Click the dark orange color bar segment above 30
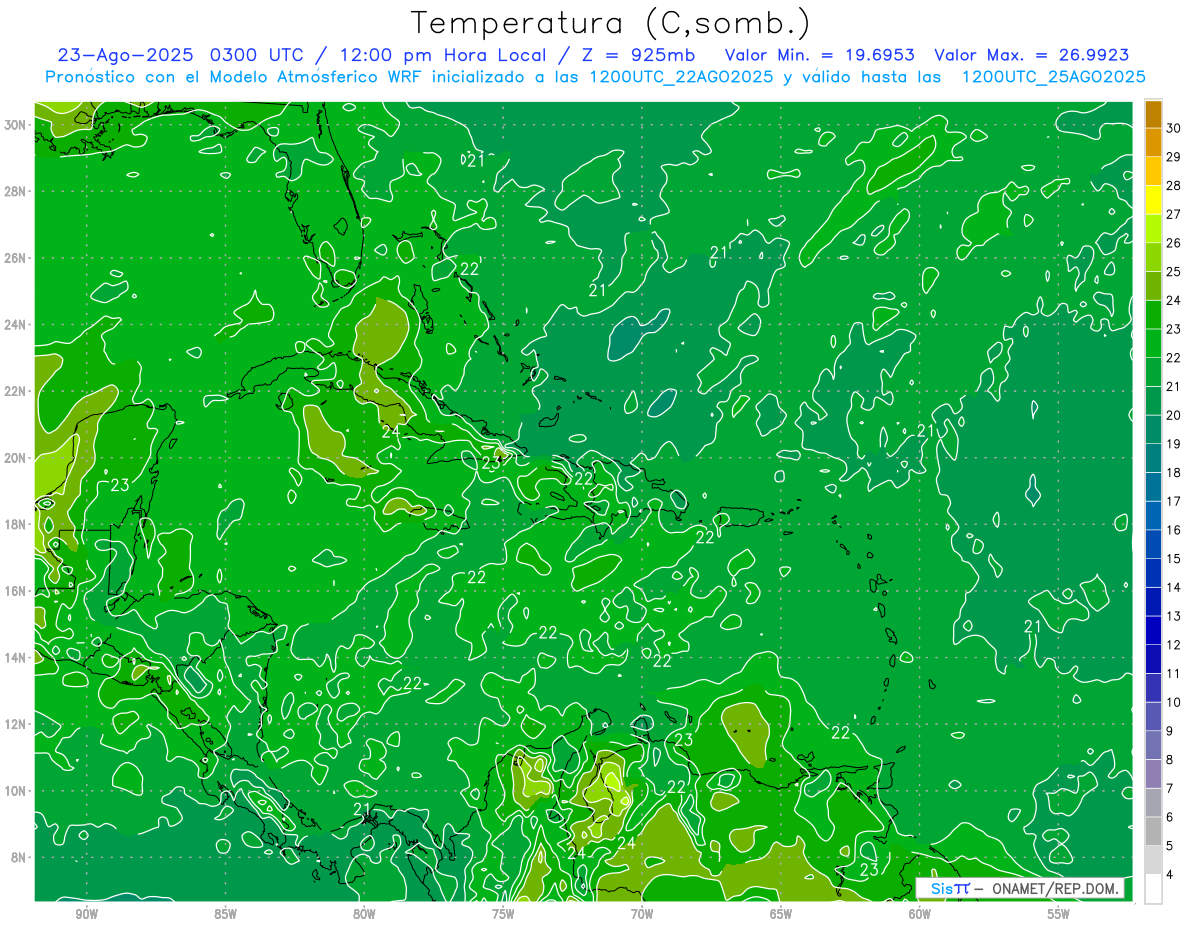1200x927 pixels. coord(1153,115)
